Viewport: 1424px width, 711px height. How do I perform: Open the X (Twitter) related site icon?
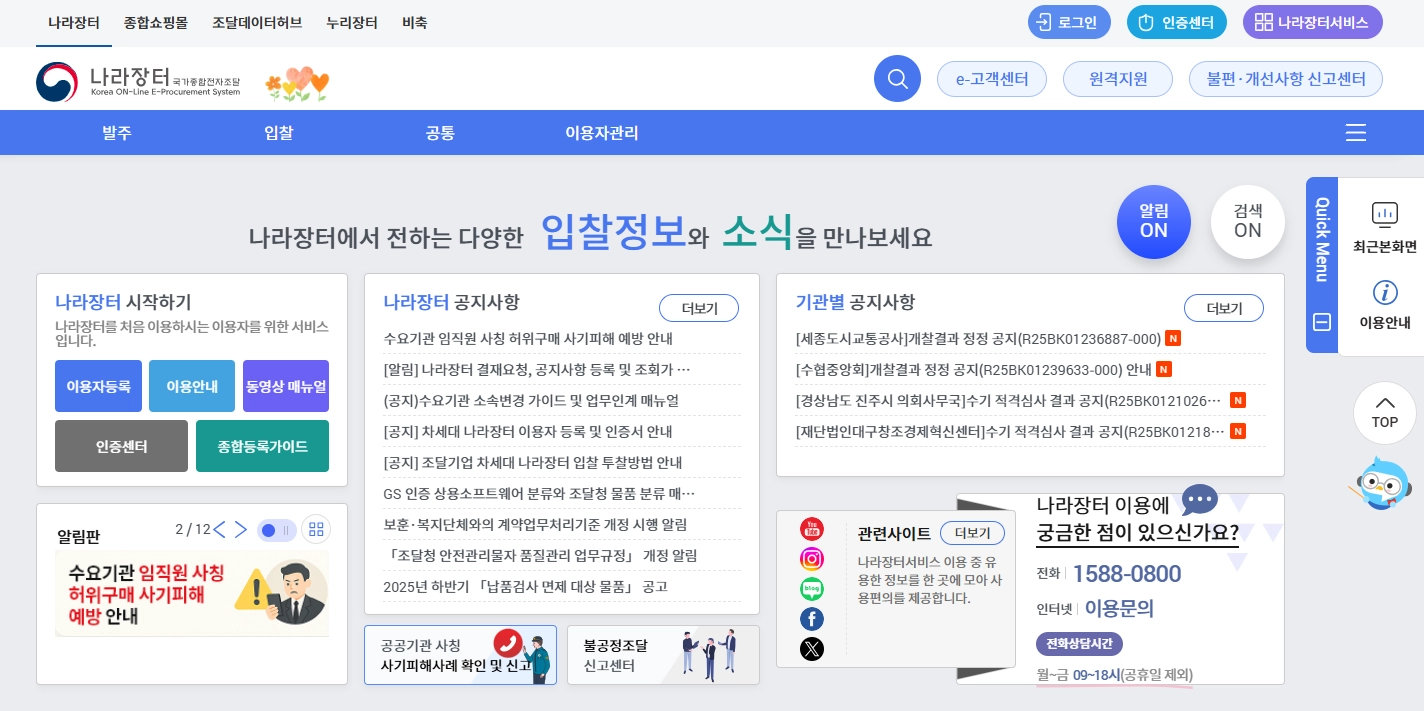(x=812, y=649)
